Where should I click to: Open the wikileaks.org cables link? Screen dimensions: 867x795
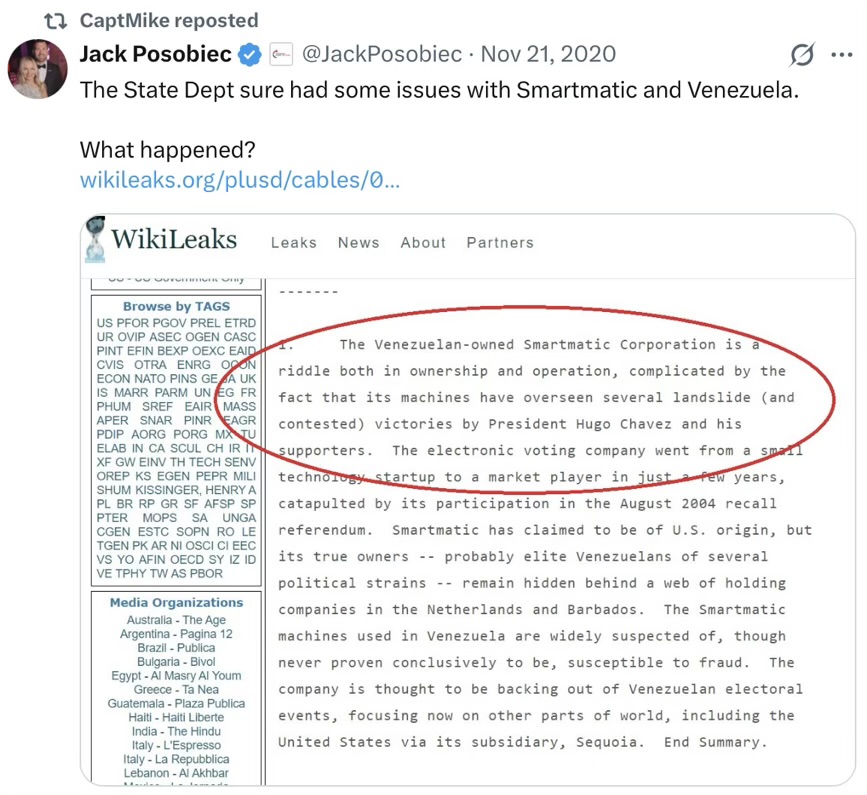coord(240,181)
